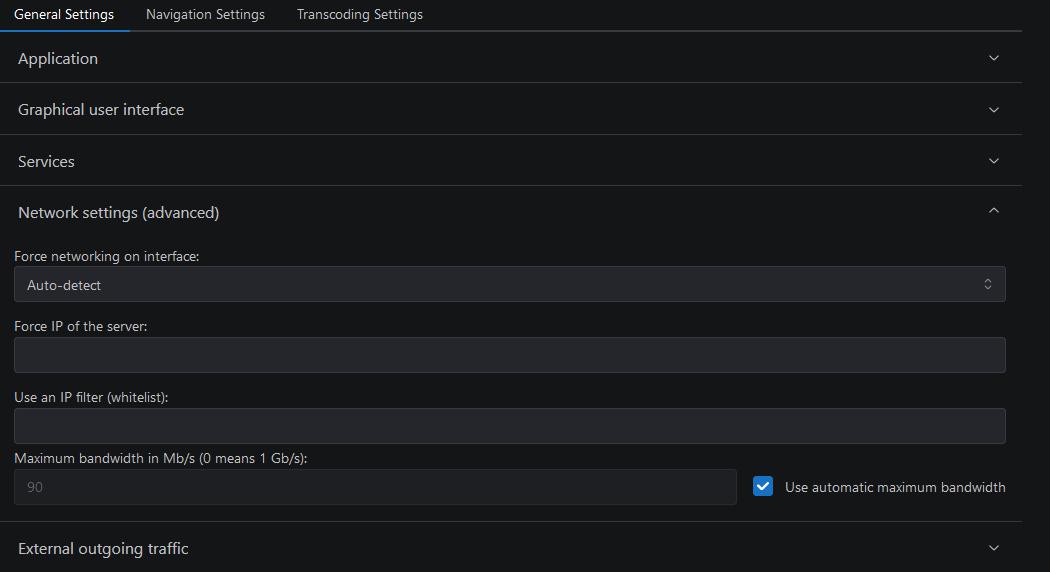Expand the Graphical user interface header
1050x572 pixels.
click(511, 110)
